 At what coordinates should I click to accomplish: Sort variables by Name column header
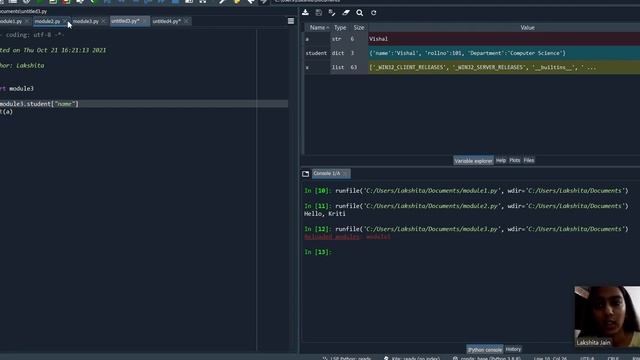(318, 28)
